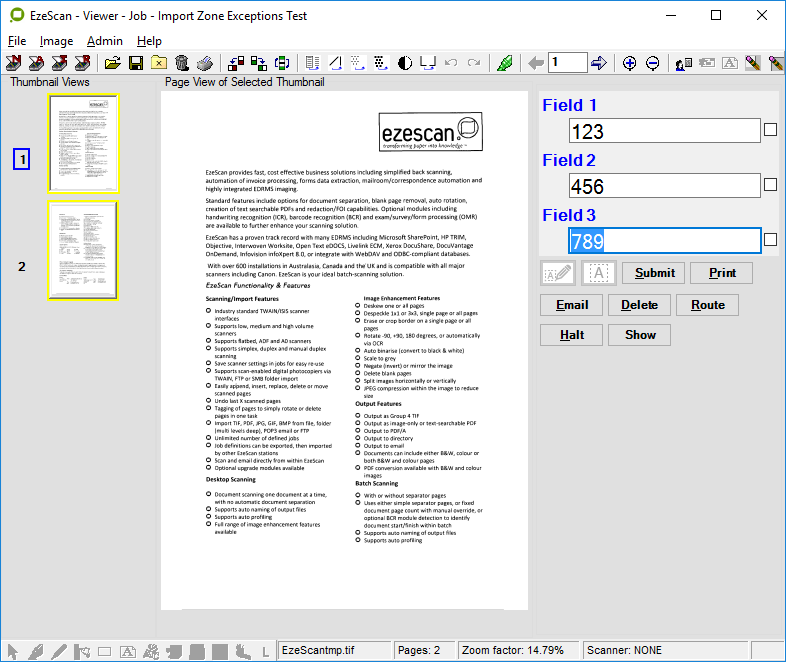The width and height of the screenshot is (786, 662).
Task: Open the File menu
Action: click(17, 41)
